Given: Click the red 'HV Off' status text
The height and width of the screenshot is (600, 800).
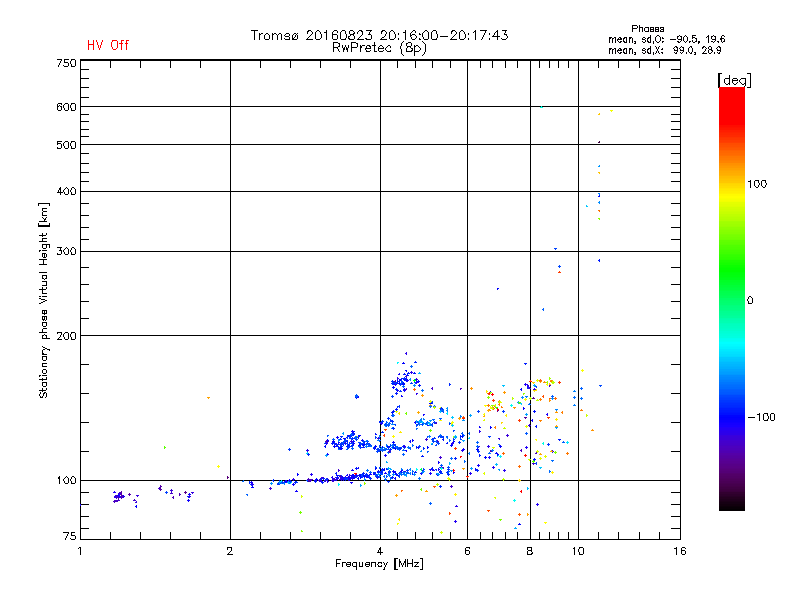Looking at the screenshot, I should (108, 45).
